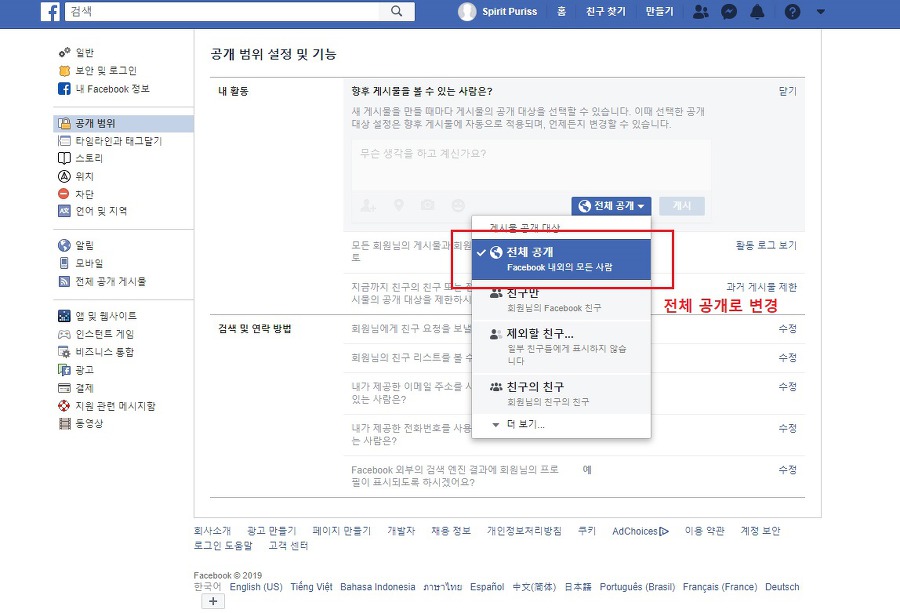Click 수정 for phone number lookup
The image size is (900, 613).
788,428
